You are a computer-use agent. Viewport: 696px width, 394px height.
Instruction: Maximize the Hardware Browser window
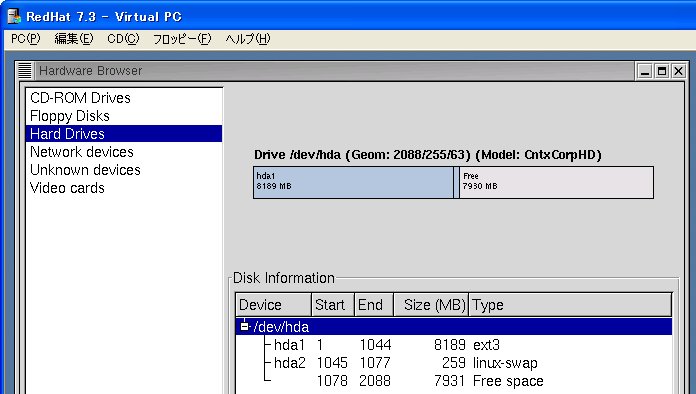coord(662,71)
